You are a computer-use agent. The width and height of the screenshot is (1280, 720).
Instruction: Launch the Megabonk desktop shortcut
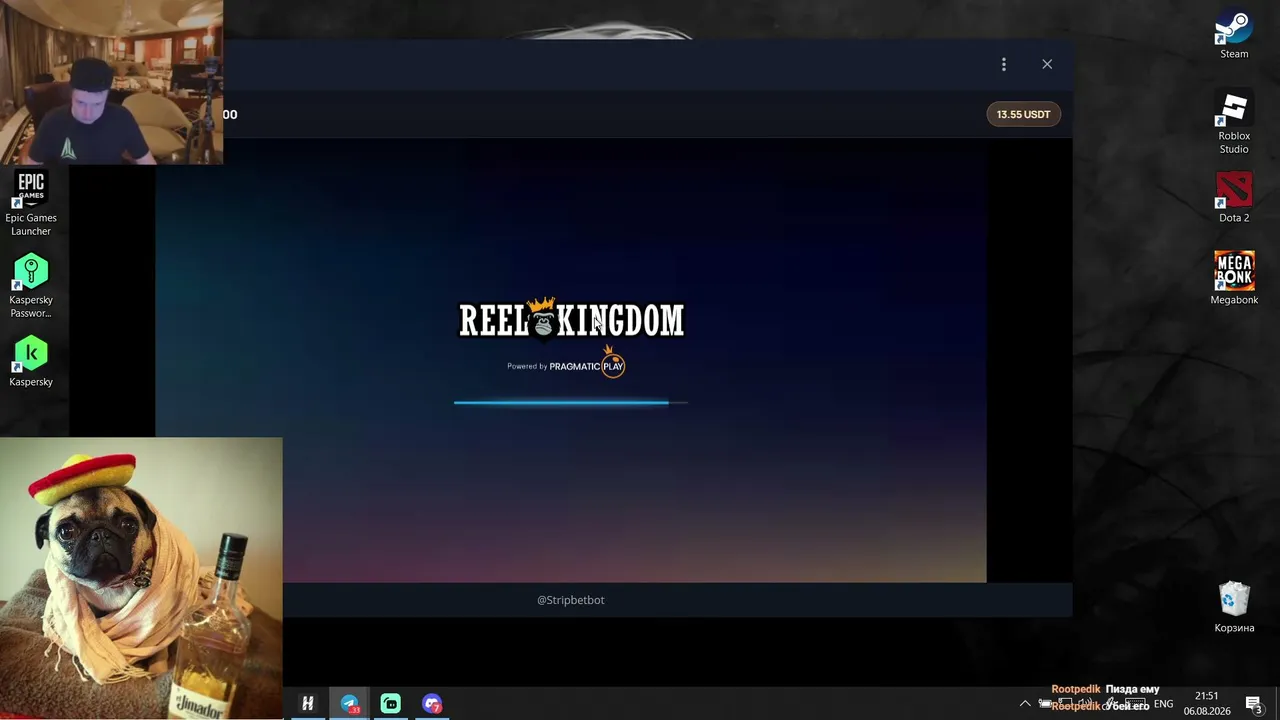(1234, 278)
